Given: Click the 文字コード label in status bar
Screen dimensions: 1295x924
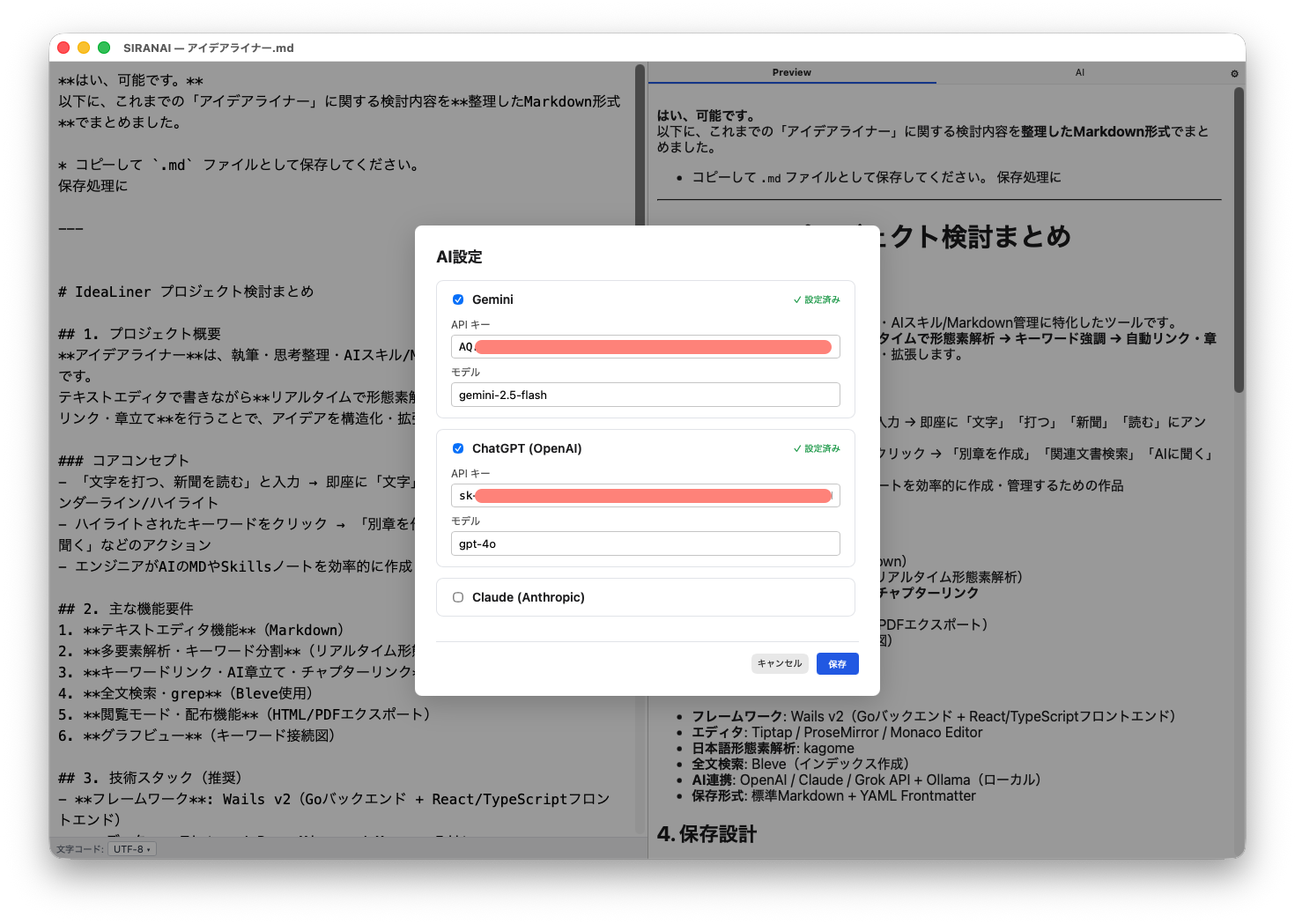Looking at the screenshot, I should (80, 849).
